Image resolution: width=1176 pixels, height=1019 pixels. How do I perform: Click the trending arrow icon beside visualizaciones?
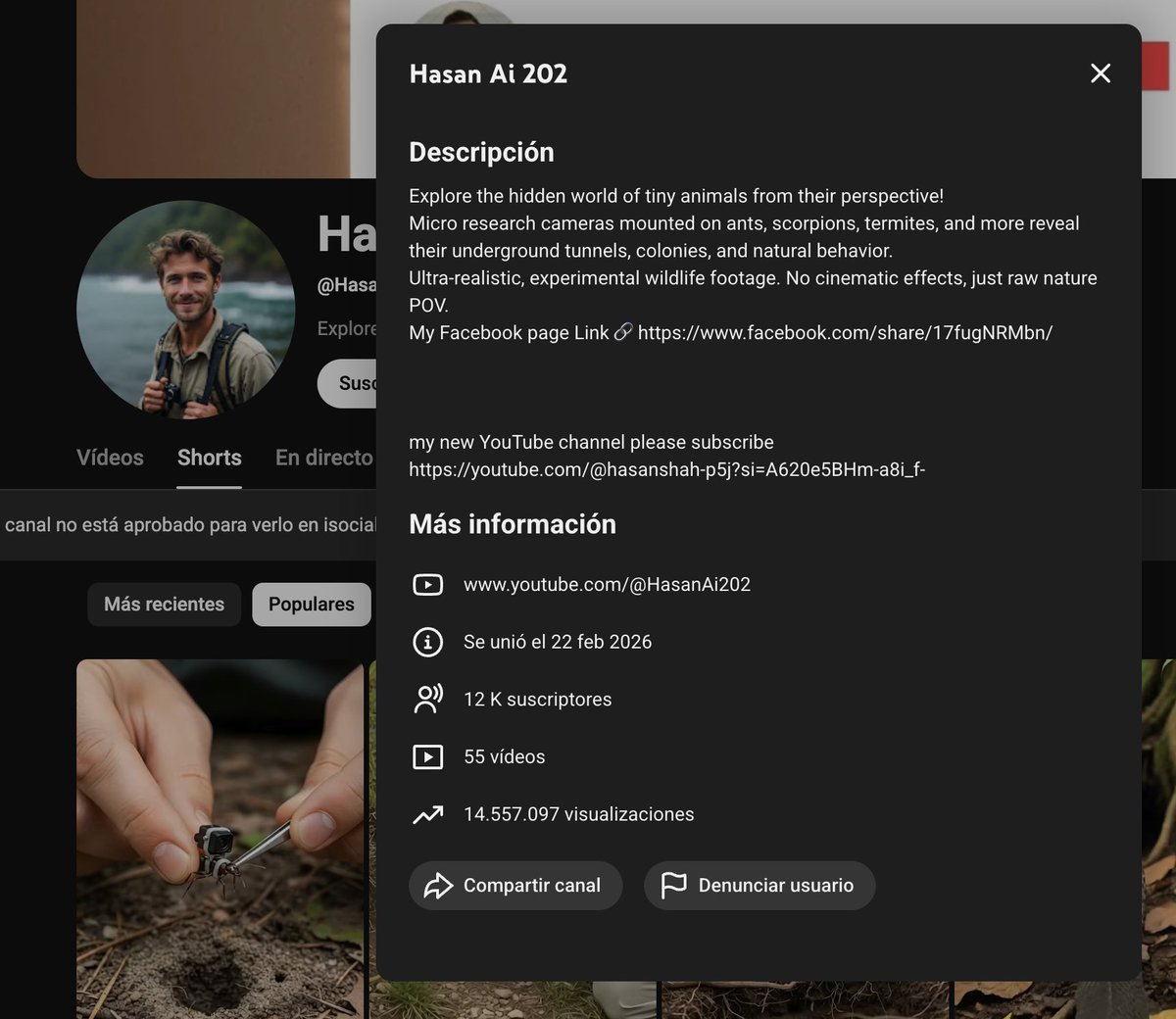pyautogui.click(x=428, y=815)
